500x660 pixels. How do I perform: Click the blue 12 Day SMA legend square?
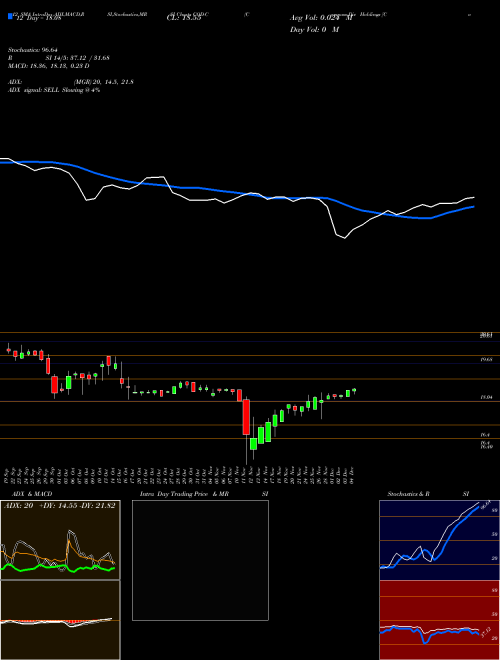click(x=10, y=16)
